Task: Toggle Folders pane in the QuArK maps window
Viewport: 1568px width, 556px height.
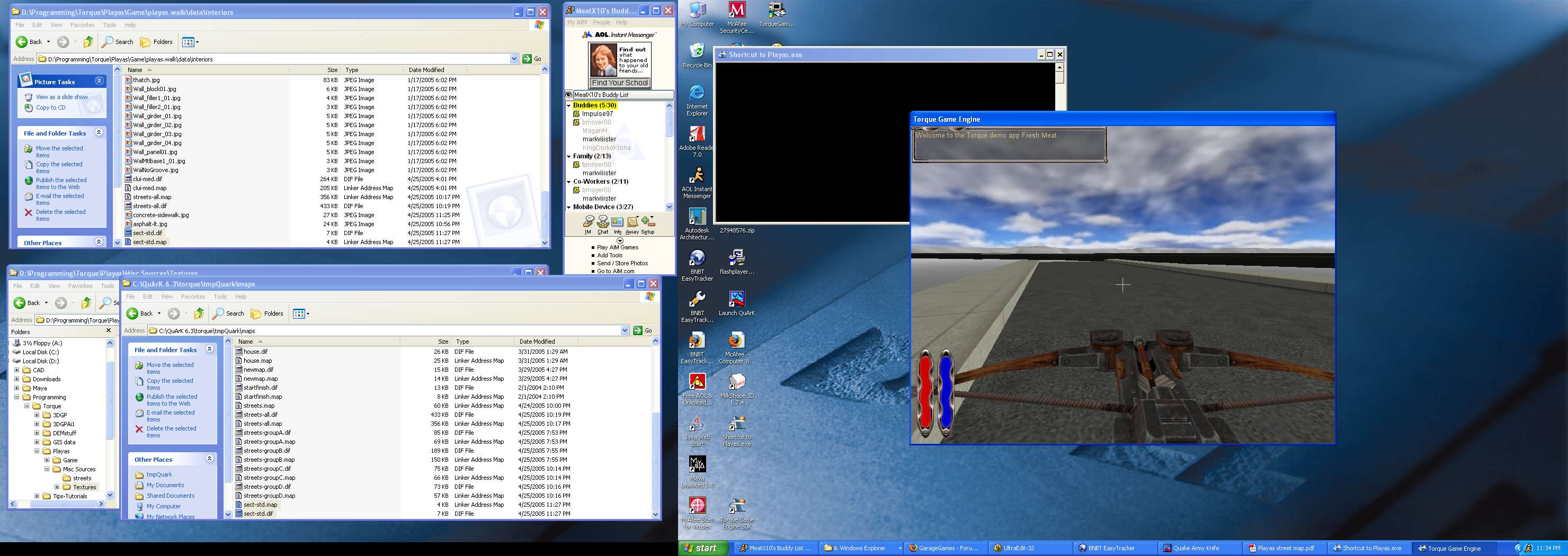Action: pos(267,314)
